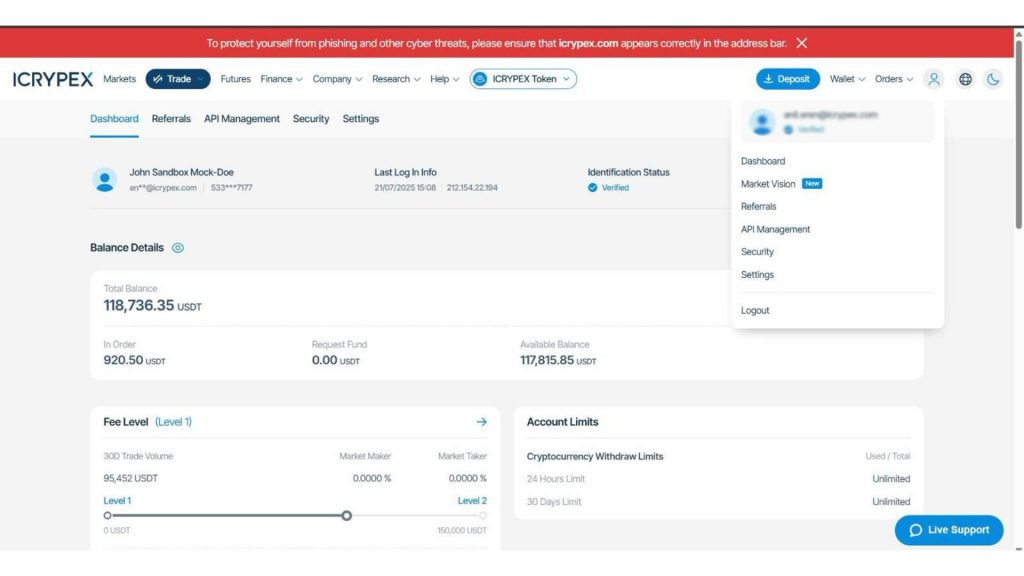Click the 95,452 USDT trade volume
Viewport: 1024px width, 576px height.
click(x=131, y=478)
